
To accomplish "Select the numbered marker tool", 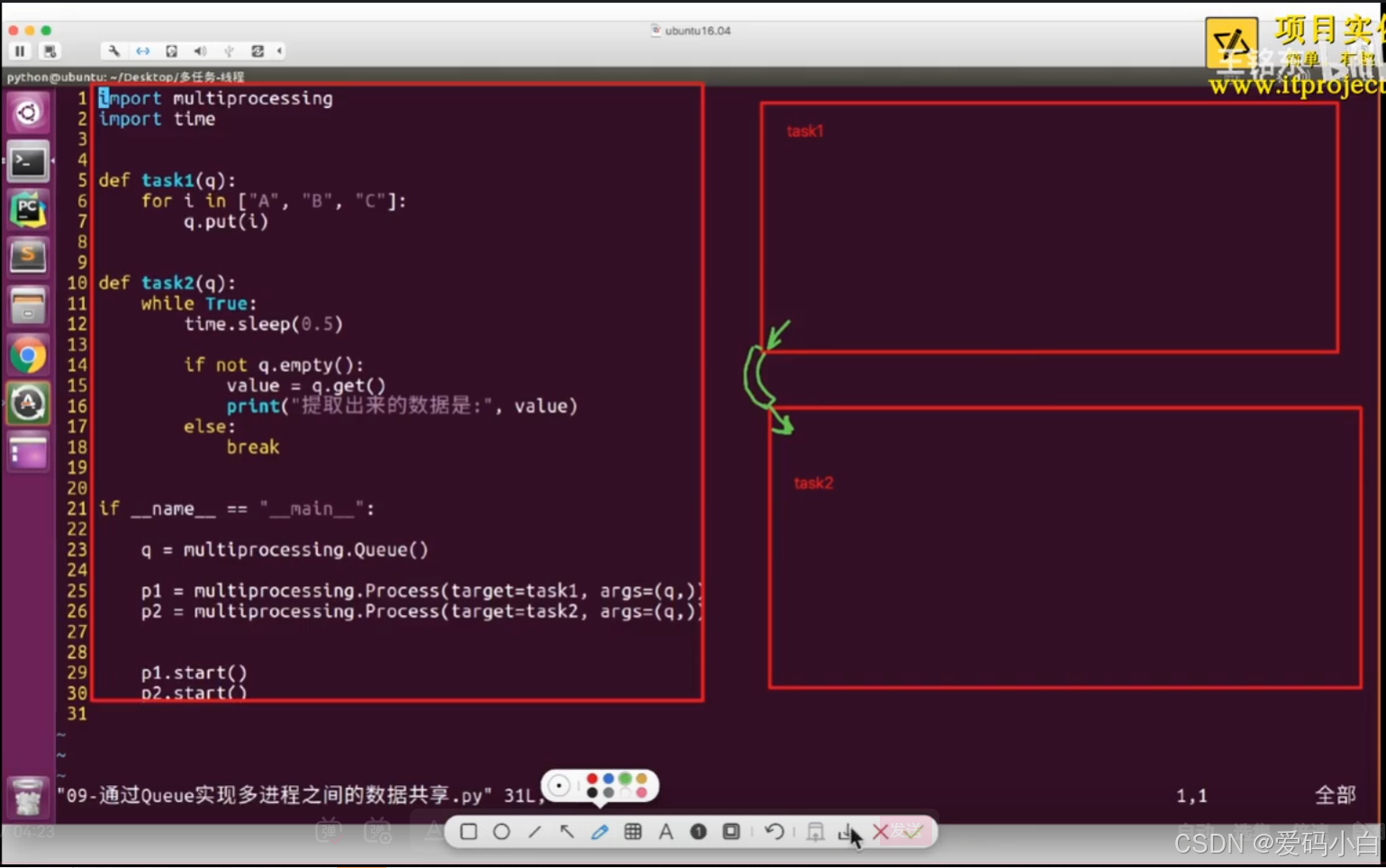I will [x=698, y=831].
